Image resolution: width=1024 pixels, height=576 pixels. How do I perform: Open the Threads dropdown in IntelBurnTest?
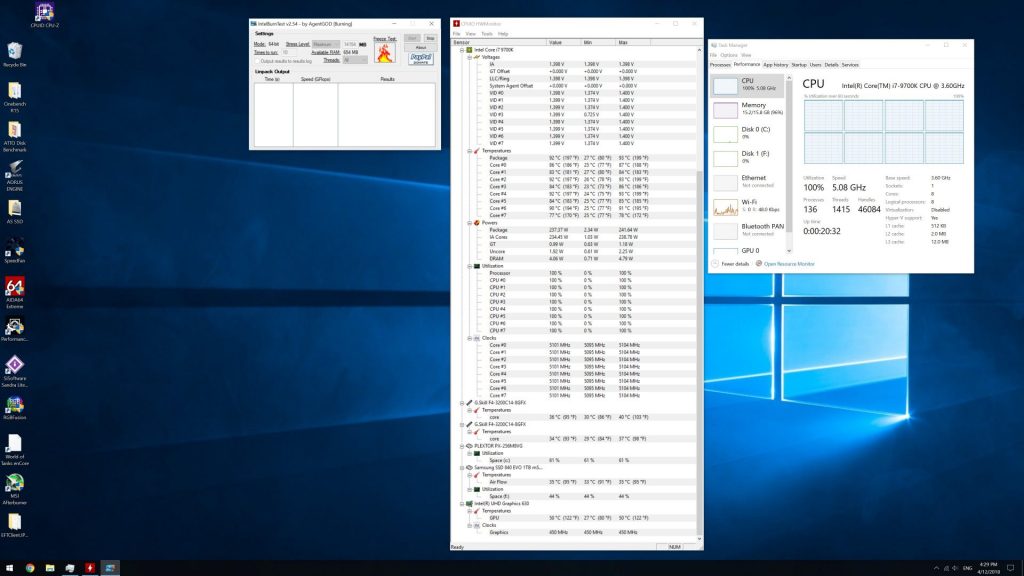[355, 60]
